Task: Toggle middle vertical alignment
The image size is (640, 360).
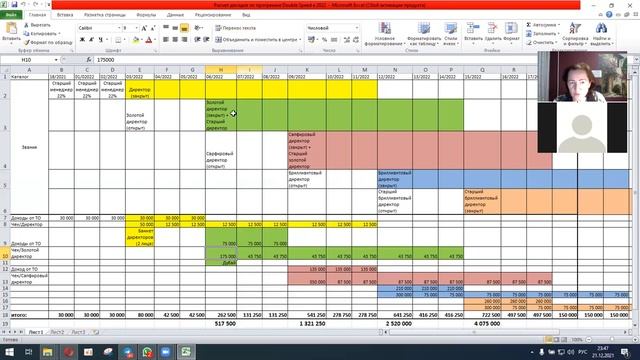Action: 175,28
